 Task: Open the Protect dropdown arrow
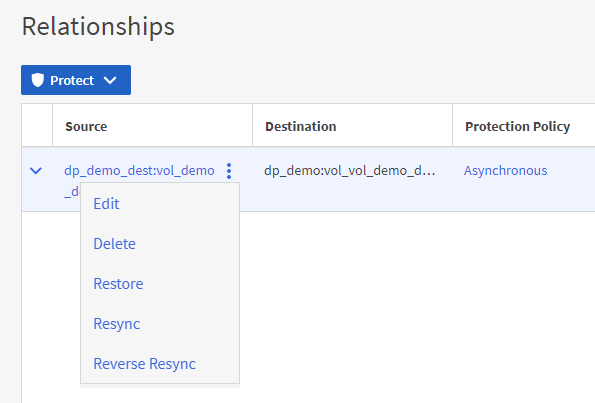pyautogui.click(x=110, y=80)
